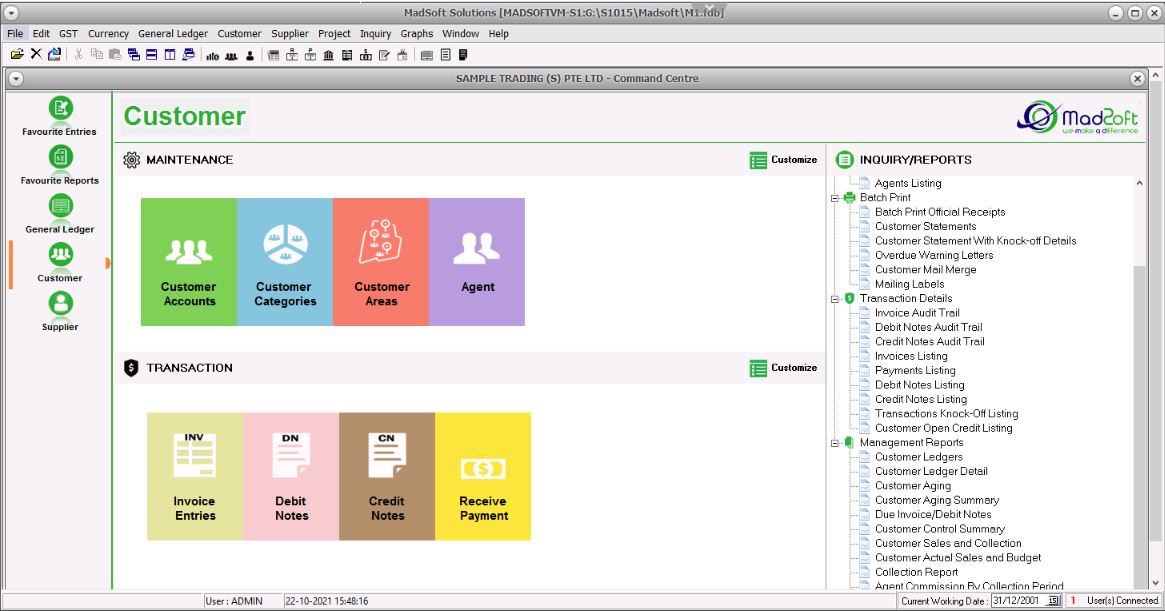Open Supplier module in the sidebar
1165x611 pixels.
coord(59,312)
